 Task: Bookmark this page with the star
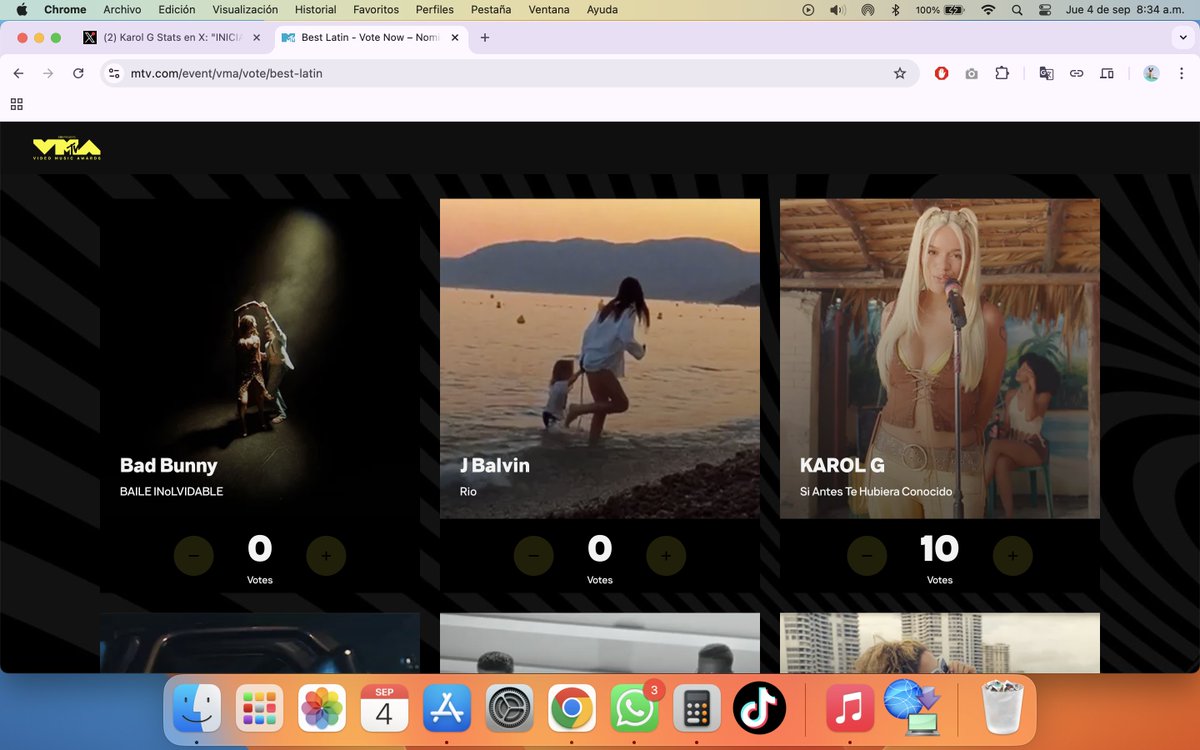click(x=899, y=73)
